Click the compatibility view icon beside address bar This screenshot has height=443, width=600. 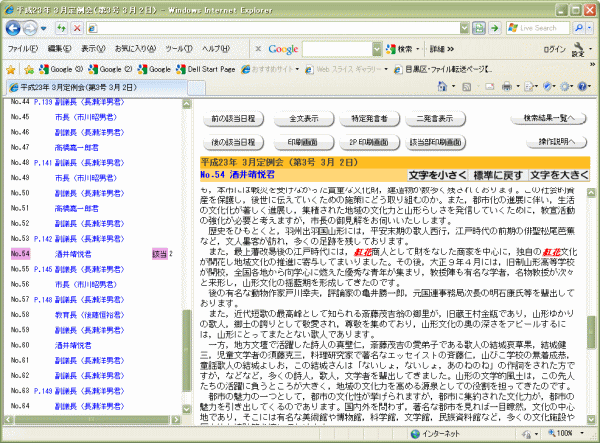[x=479, y=28]
